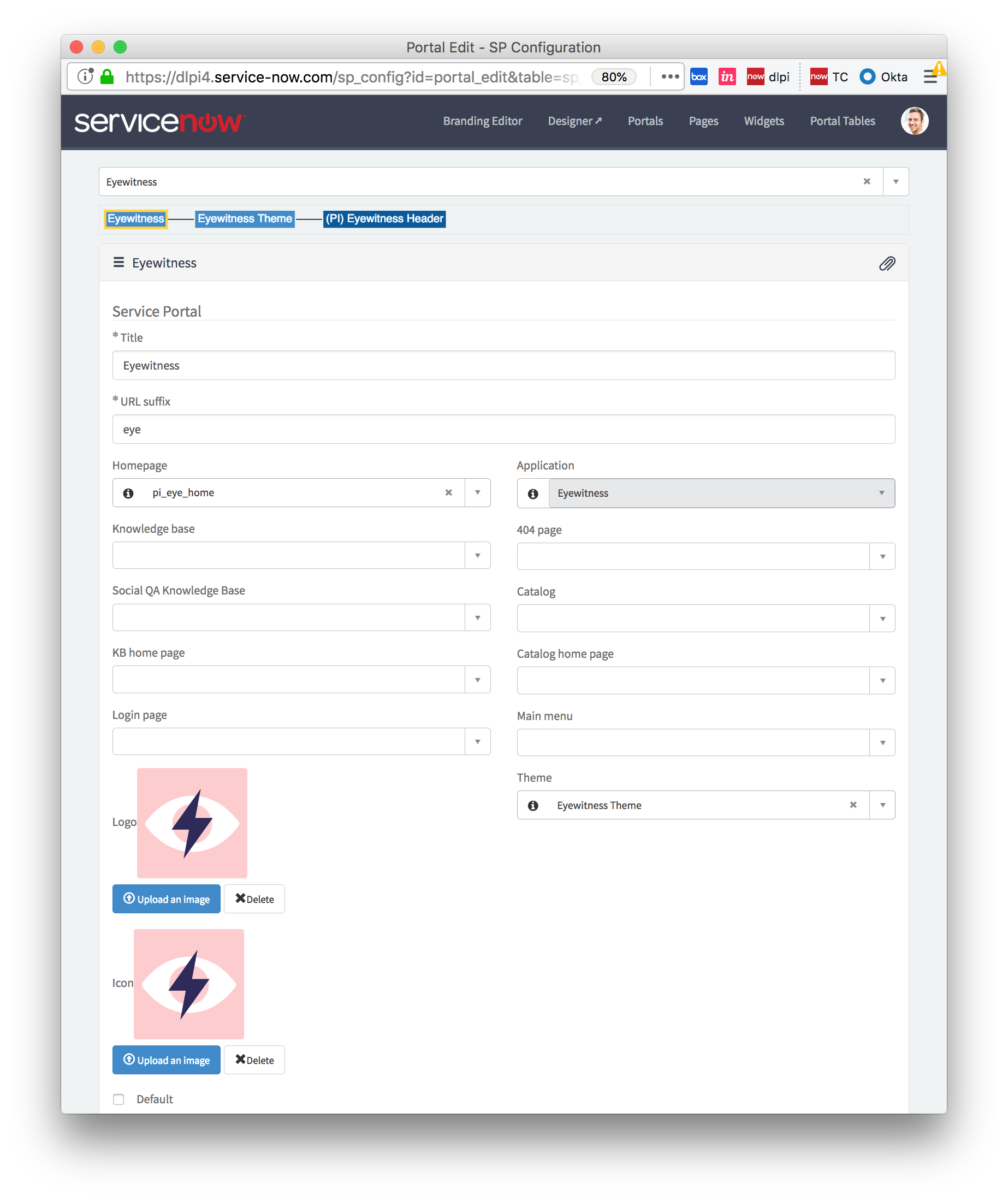Click Upload an image under Logo

point(166,899)
